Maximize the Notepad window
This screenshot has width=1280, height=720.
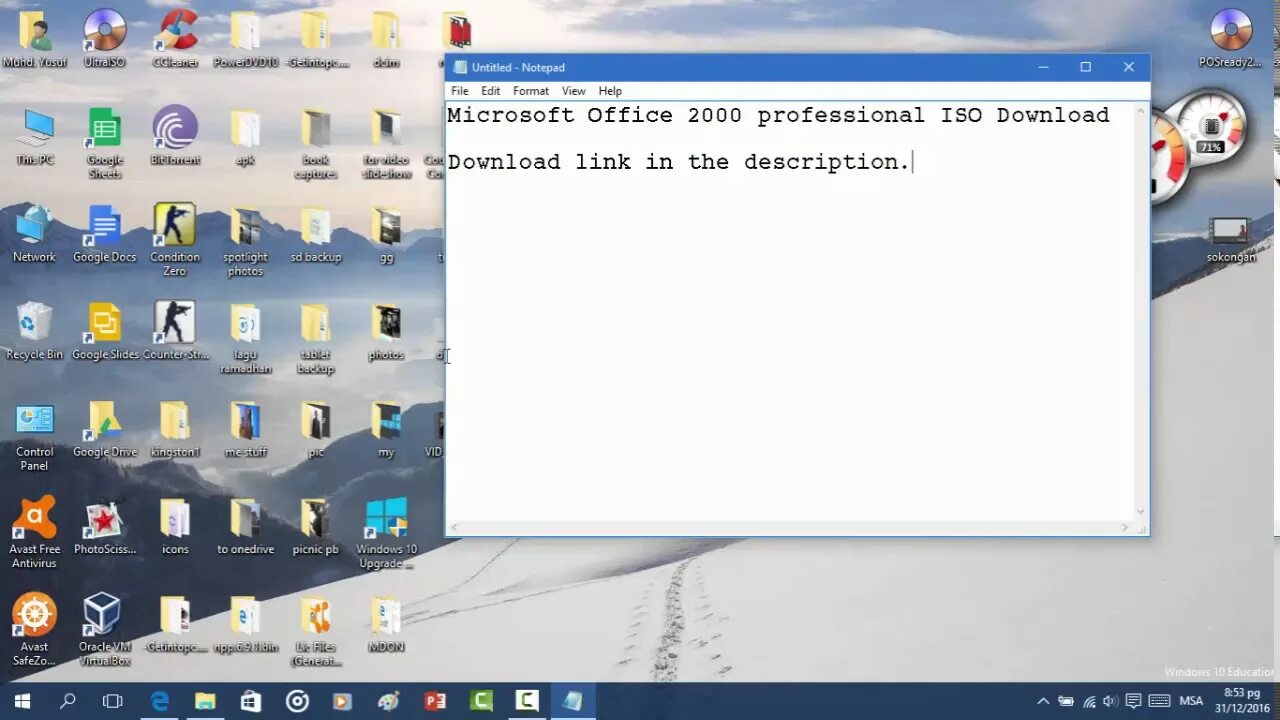(1085, 67)
